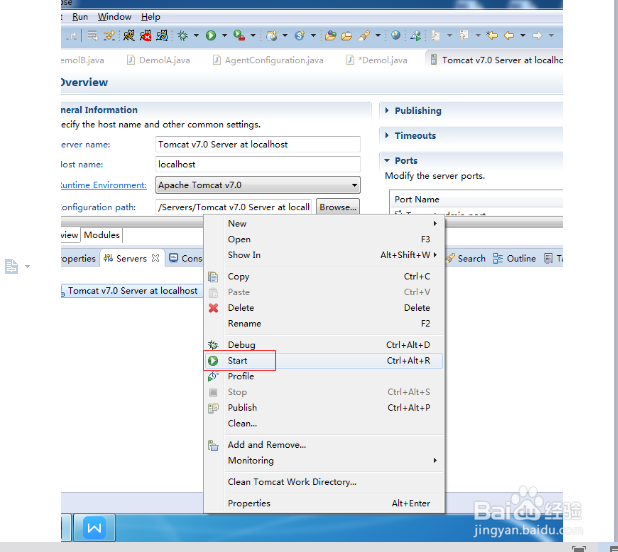618x552 pixels.
Task: Open dropdown next to Back arrow in toolbar
Action: [x=523, y=35]
